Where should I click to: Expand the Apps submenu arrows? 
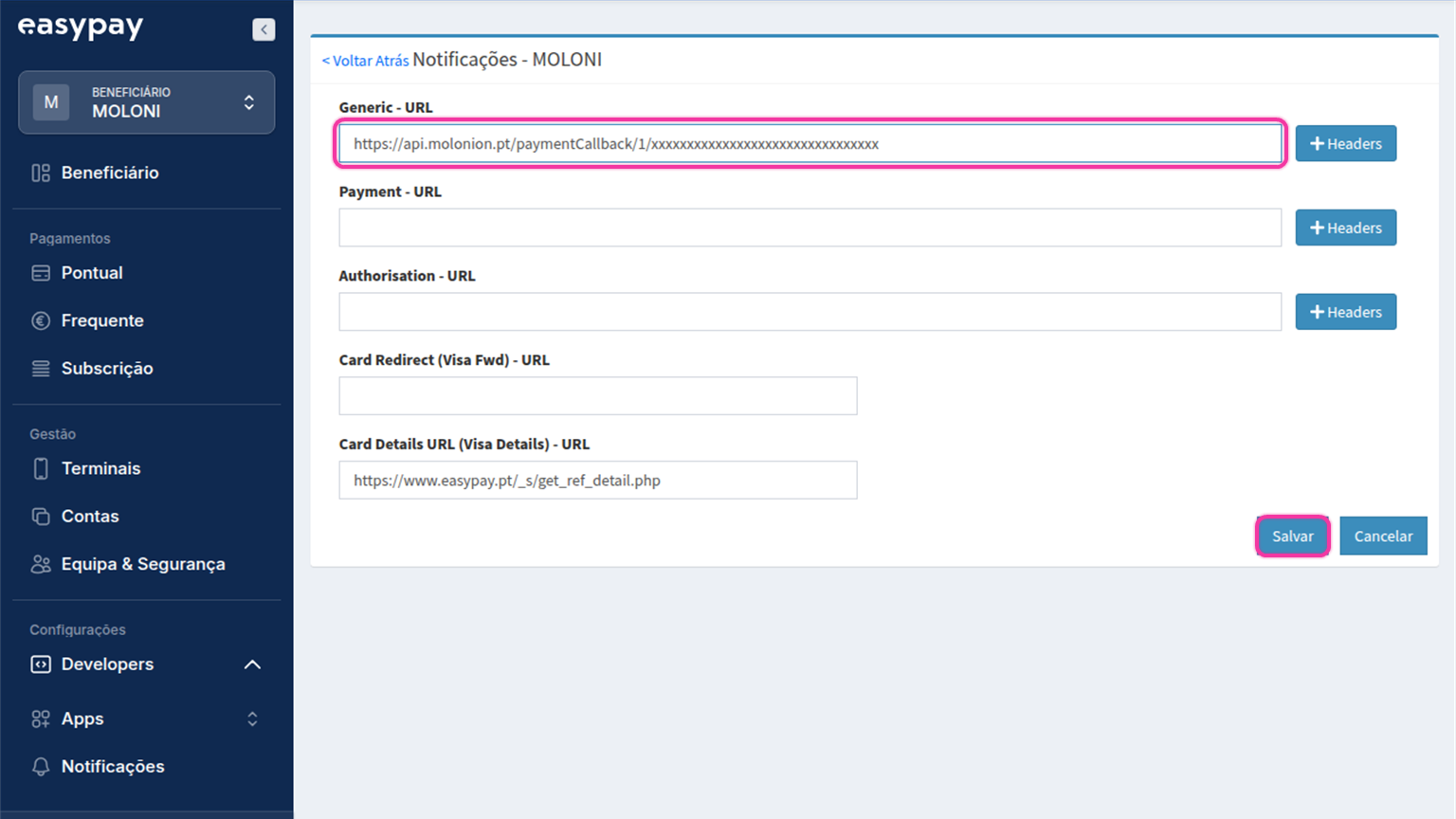pyautogui.click(x=252, y=719)
